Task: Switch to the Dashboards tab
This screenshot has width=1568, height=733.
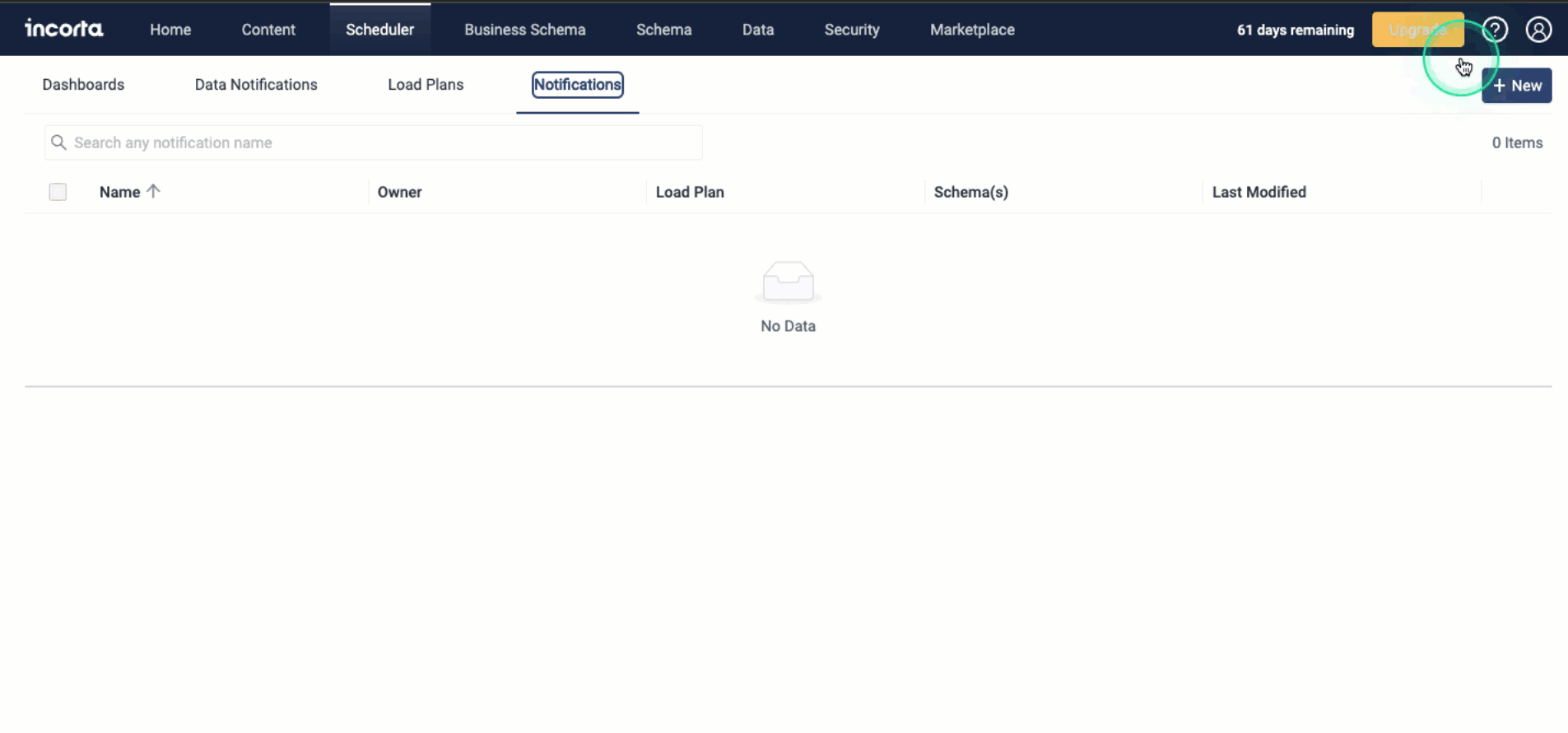Action: (x=83, y=85)
